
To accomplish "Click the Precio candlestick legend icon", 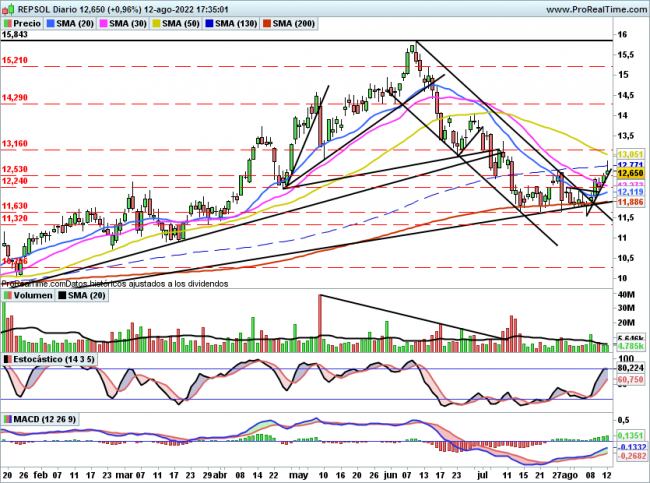I will coord(9,20).
